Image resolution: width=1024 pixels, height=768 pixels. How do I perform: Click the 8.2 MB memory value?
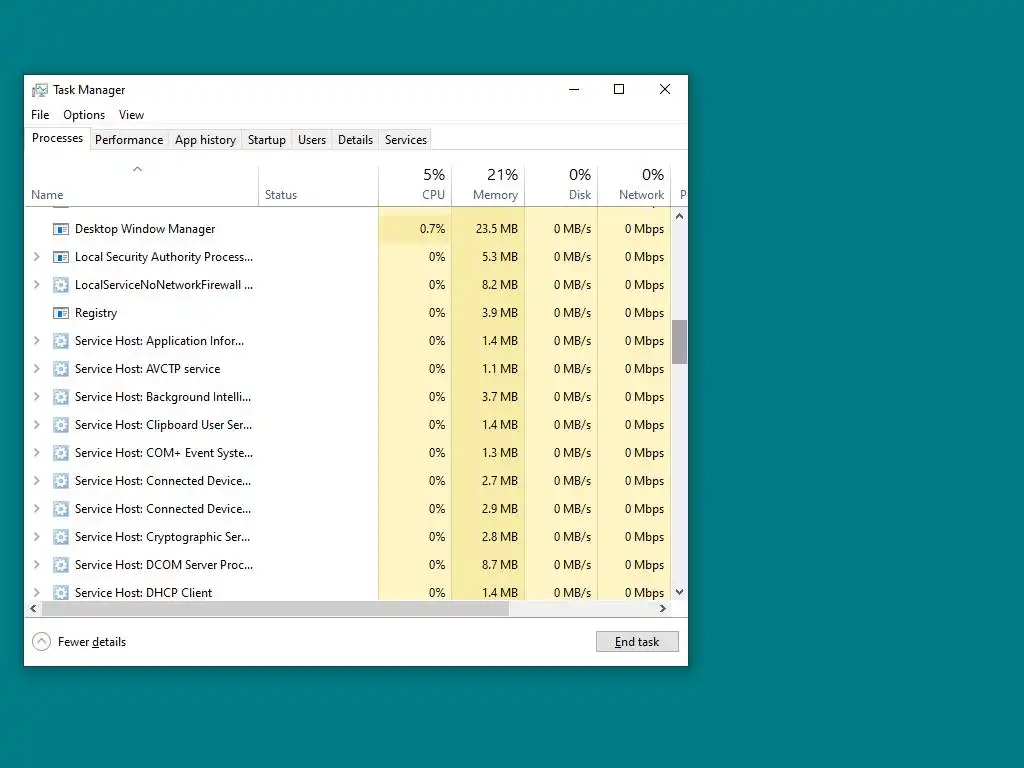500,285
